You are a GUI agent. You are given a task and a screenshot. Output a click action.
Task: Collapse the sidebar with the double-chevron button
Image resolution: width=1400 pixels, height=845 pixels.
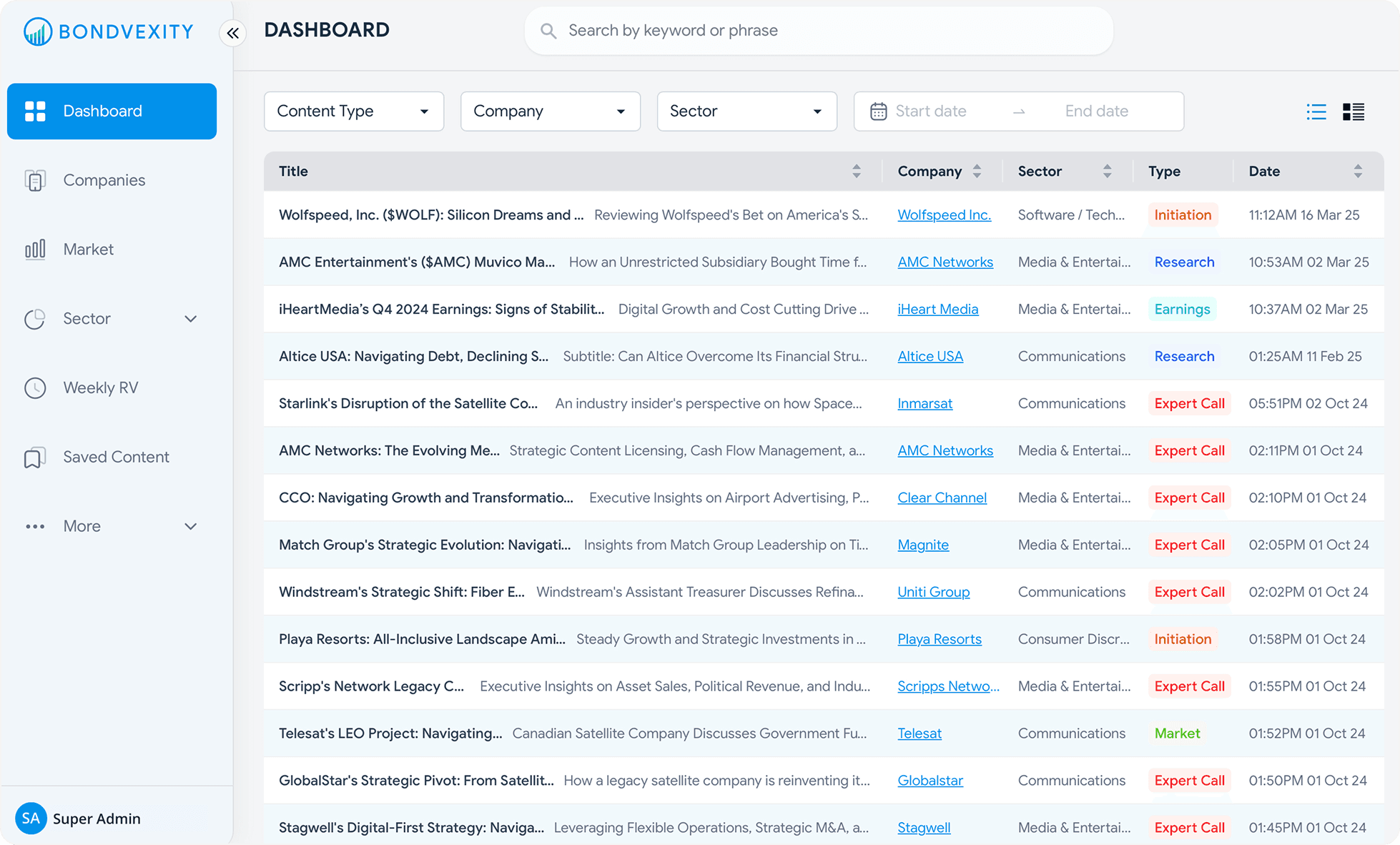232,33
